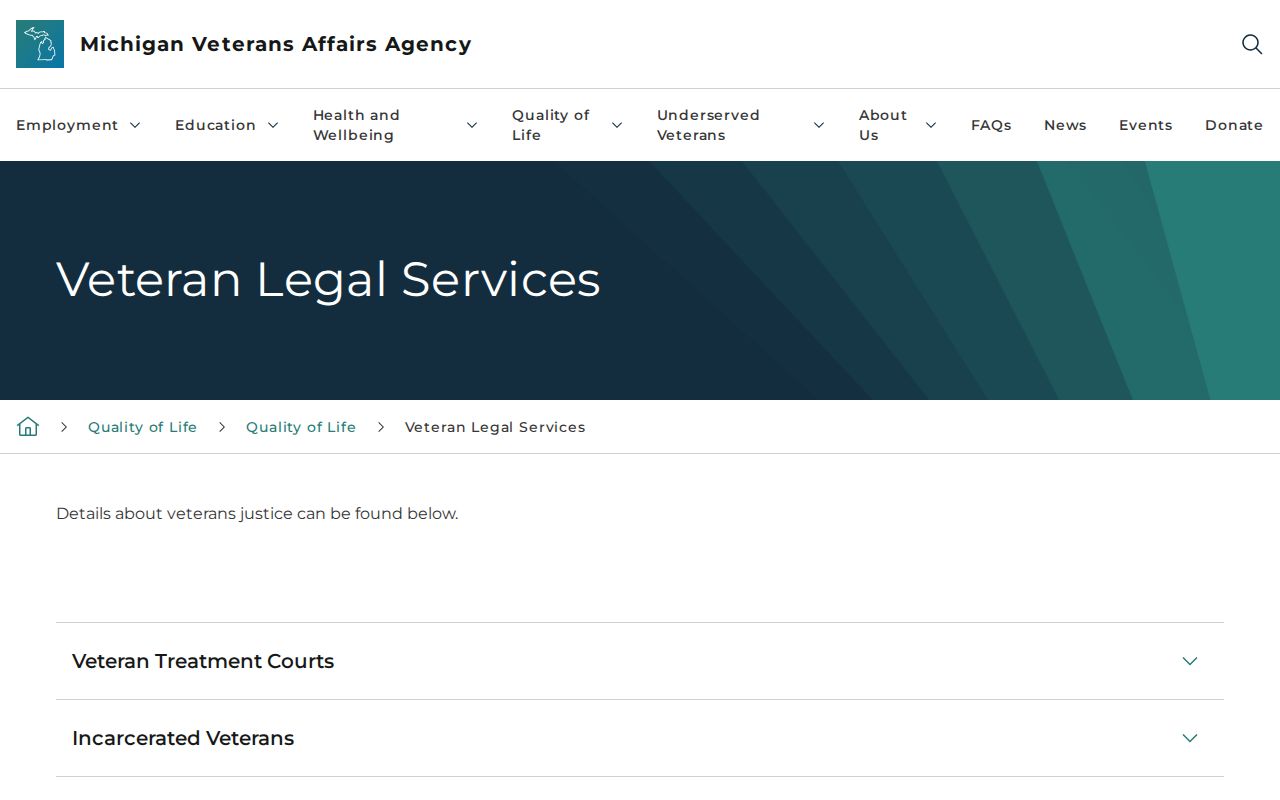Screen dimensions: 1280x800
Task: Click the Michigan state logo icon
Action: coord(40,44)
